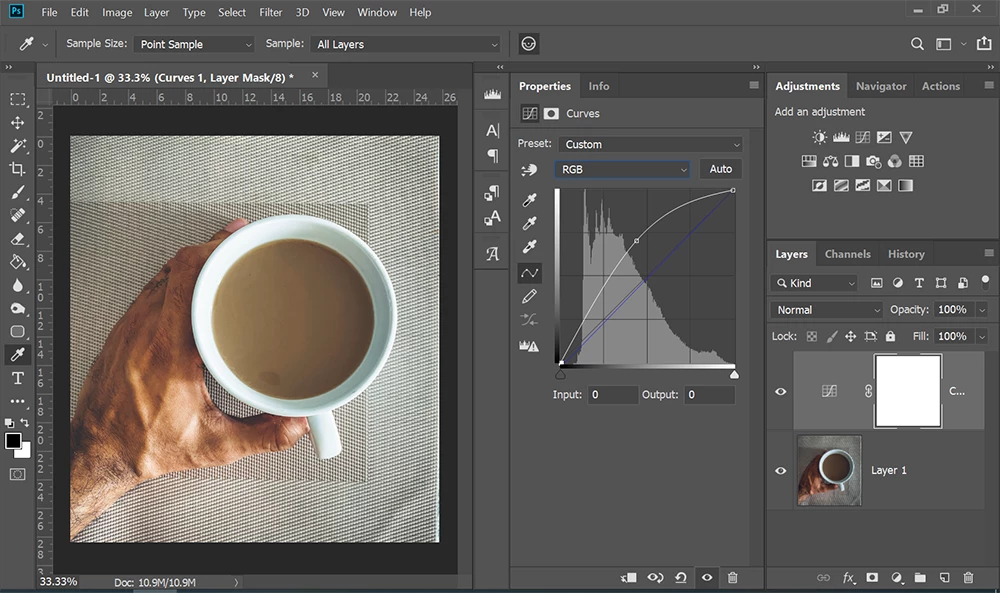Clip Curves adjustment to layer below
This screenshot has height=593, width=1000.
[628, 578]
